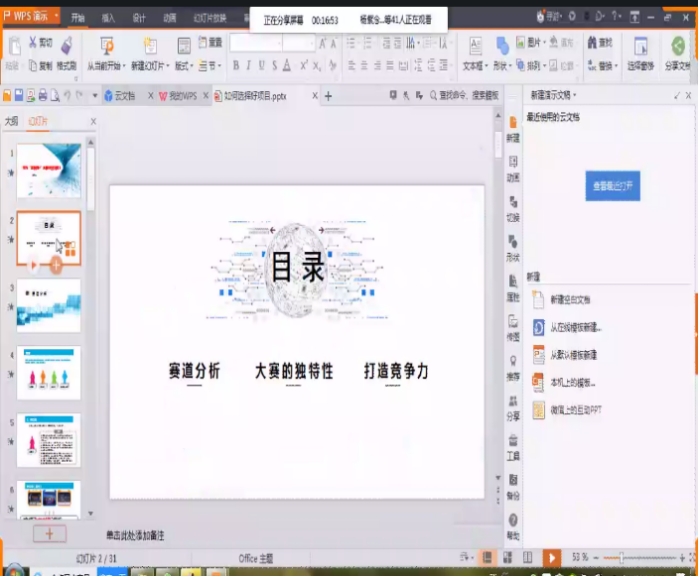Click the Redo arrow
The width and height of the screenshot is (698, 576).
(x=79, y=95)
